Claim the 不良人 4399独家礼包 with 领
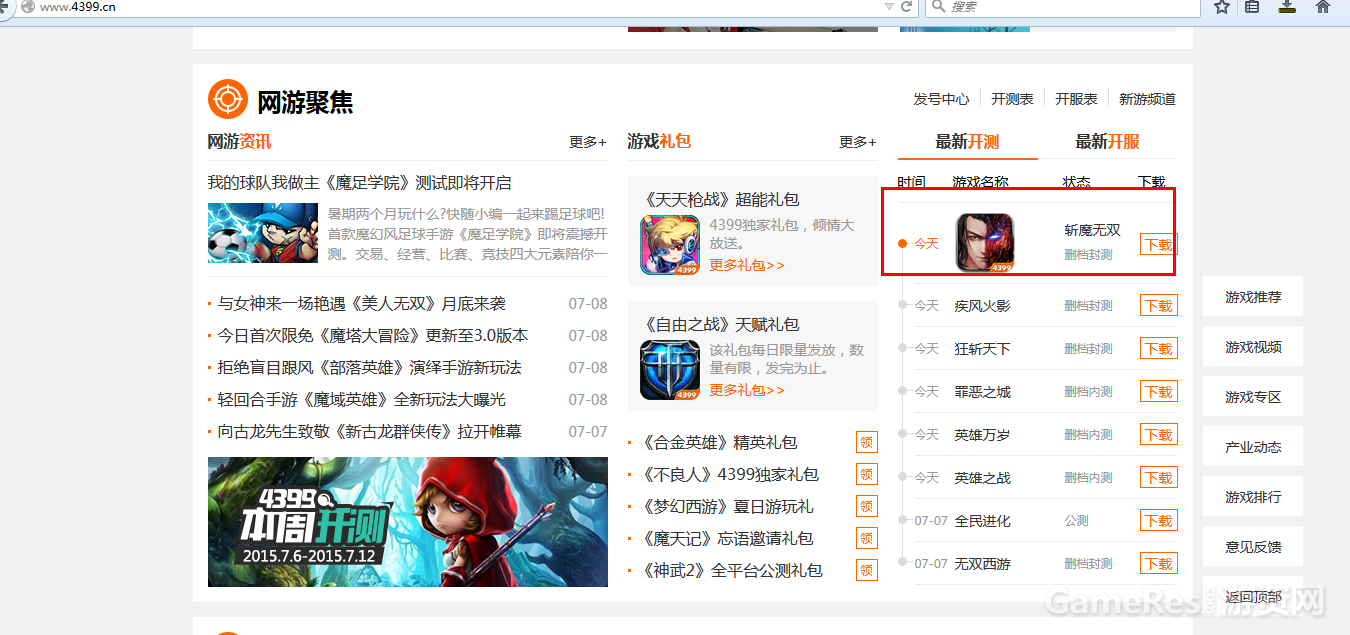Screen dimensions: 1350x635 point(867,475)
